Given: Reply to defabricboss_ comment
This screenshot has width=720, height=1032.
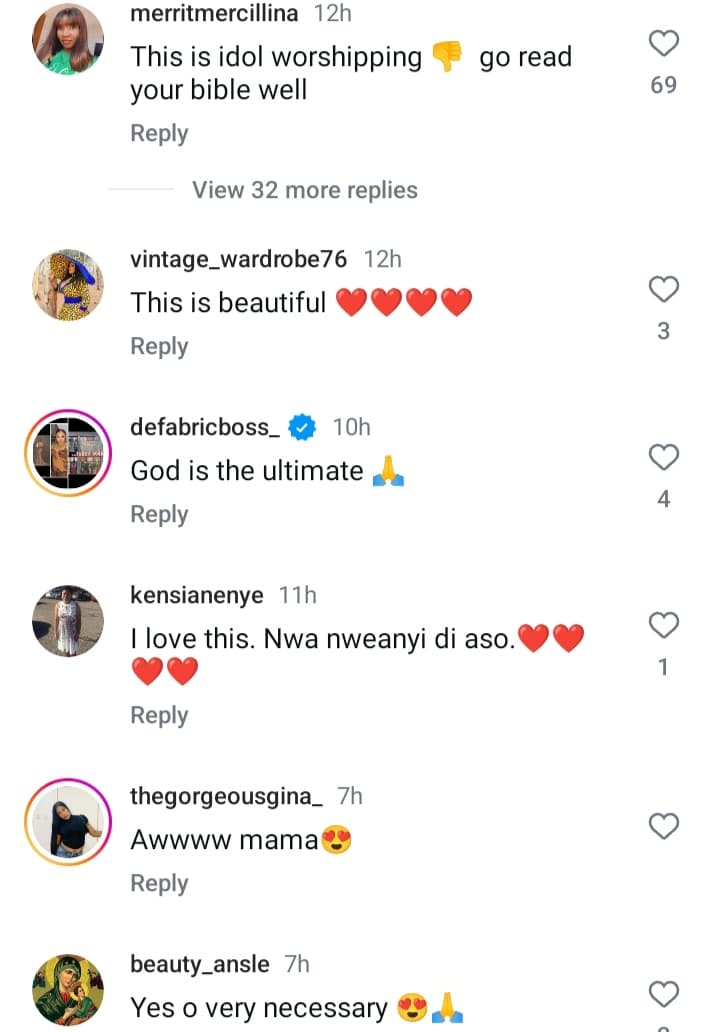Looking at the screenshot, I should click(159, 514).
